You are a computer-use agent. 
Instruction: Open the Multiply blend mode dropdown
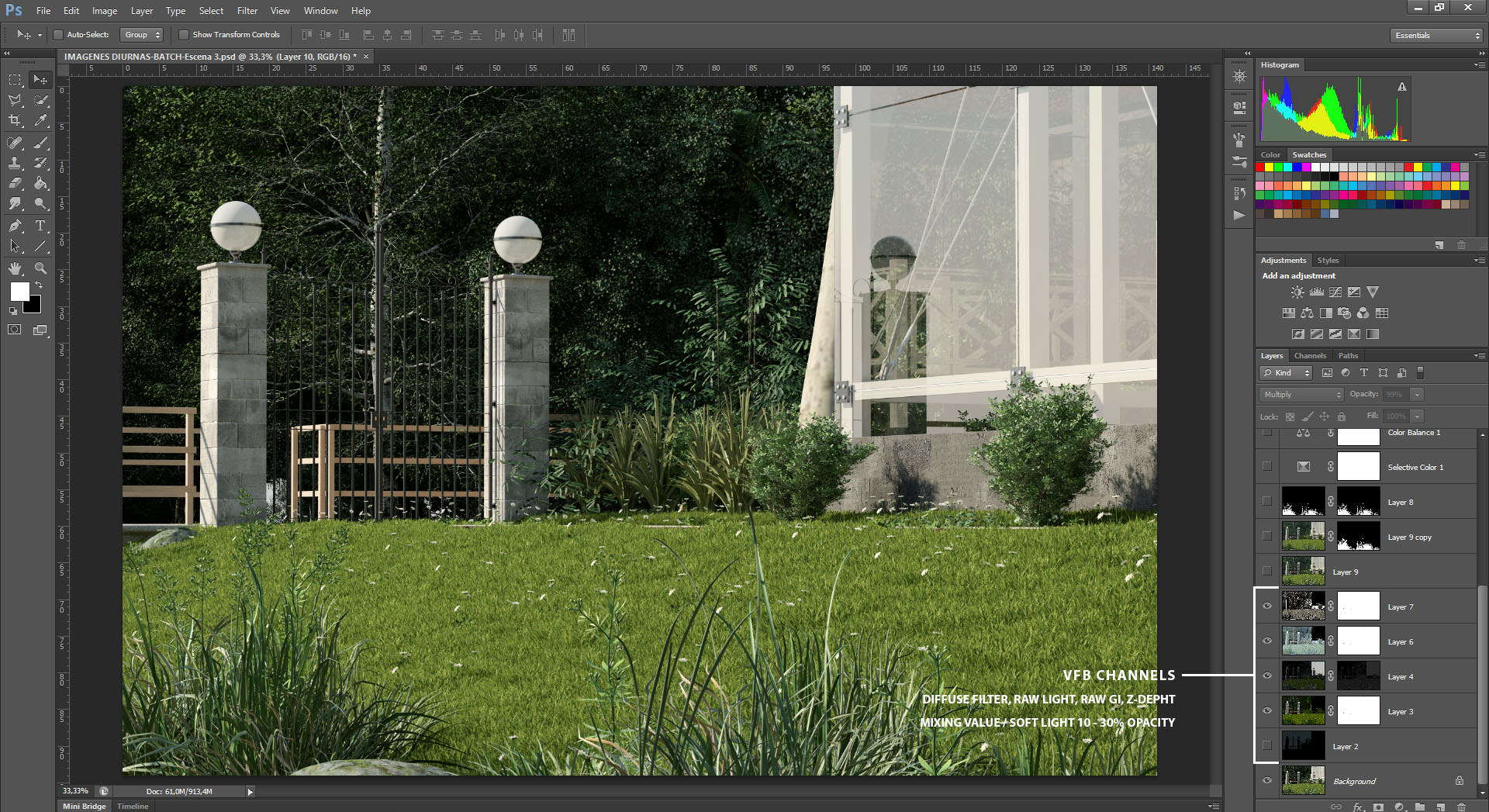coord(1301,395)
